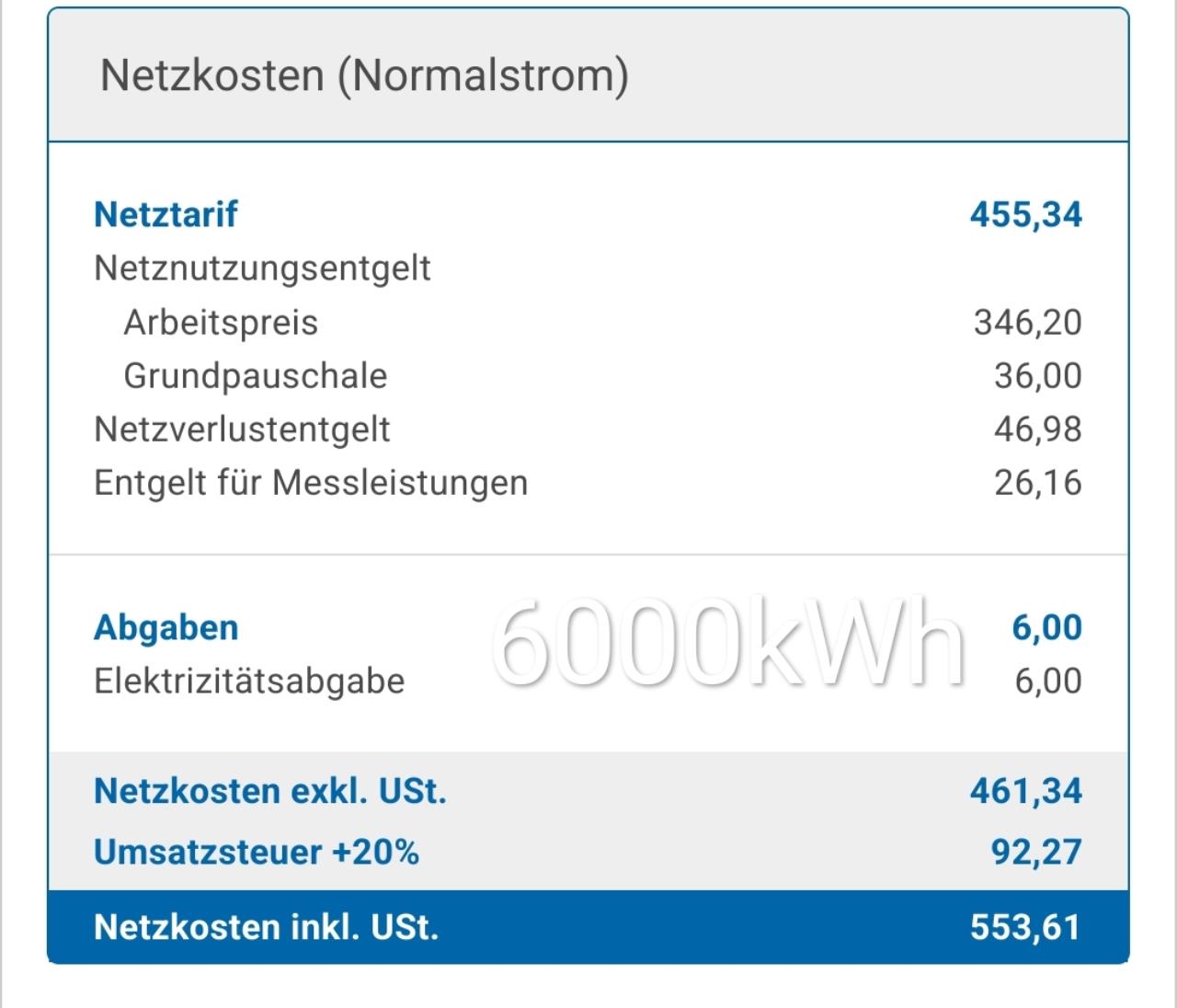
Task: Select the Grundpauschale line item
Action: [256, 376]
